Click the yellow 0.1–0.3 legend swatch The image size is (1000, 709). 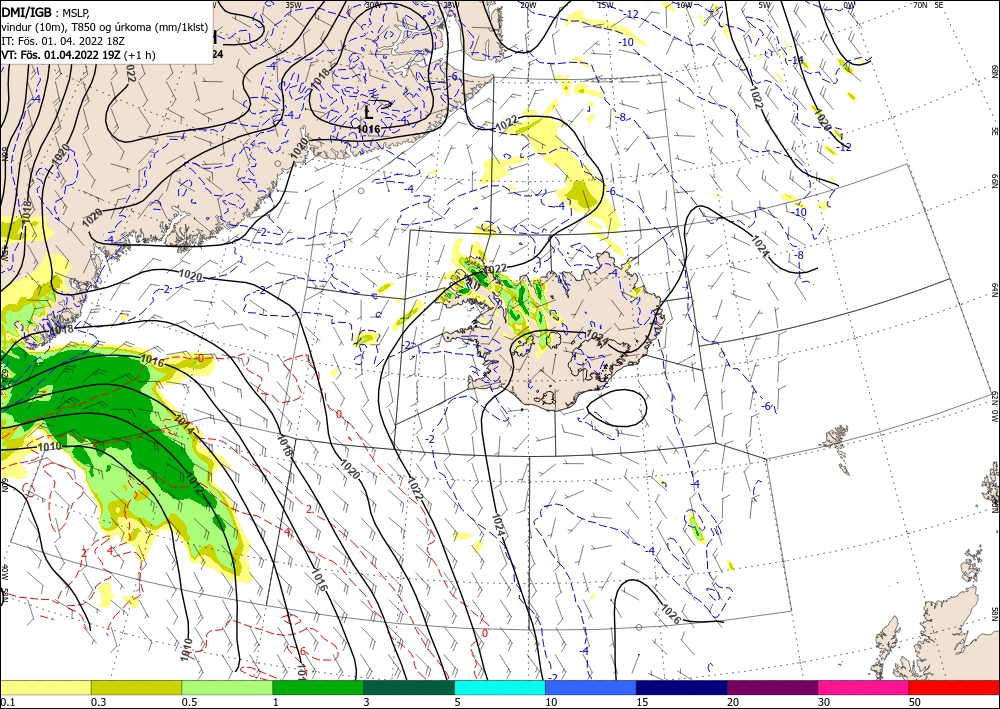click(x=45, y=687)
